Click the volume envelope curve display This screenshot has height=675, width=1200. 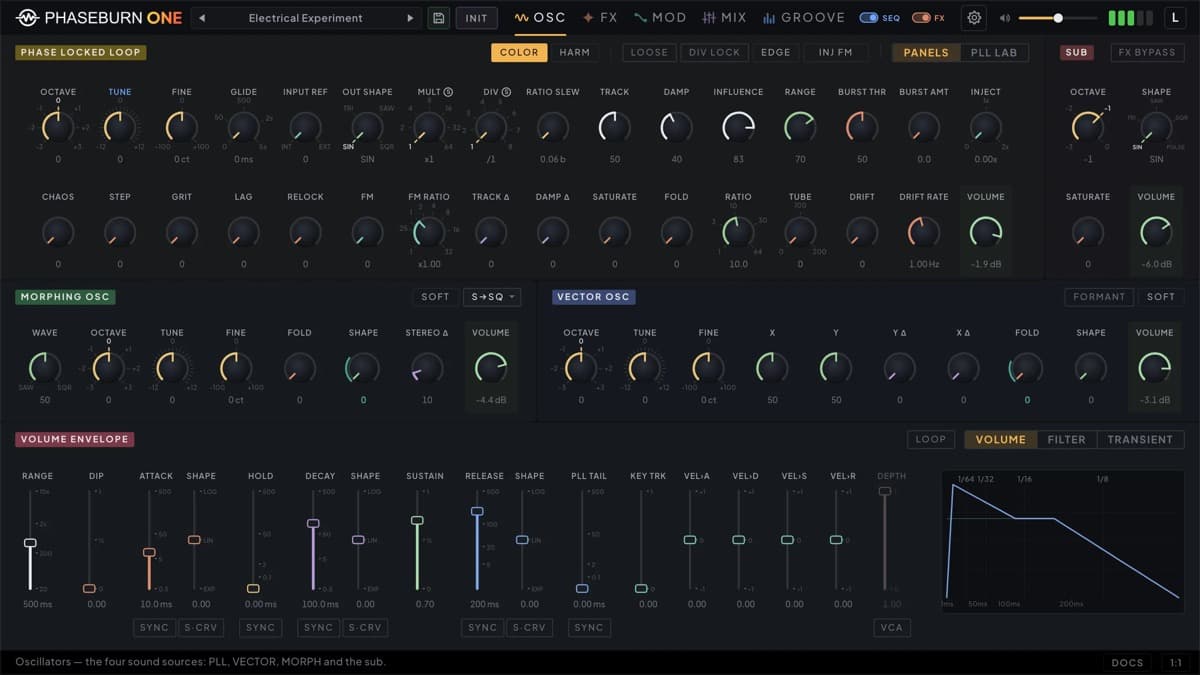[x=1064, y=541]
